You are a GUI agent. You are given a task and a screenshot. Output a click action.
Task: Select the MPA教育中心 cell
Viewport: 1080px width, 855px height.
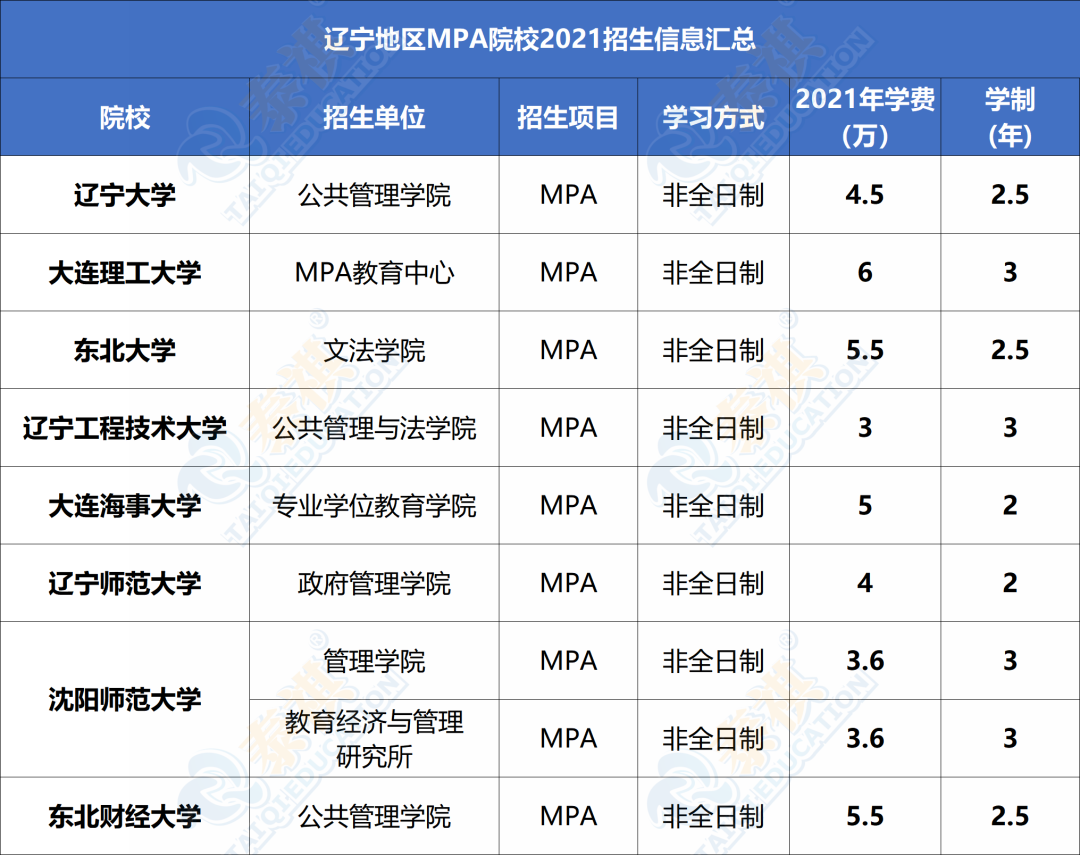pyautogui.click(x=374, y=273)
